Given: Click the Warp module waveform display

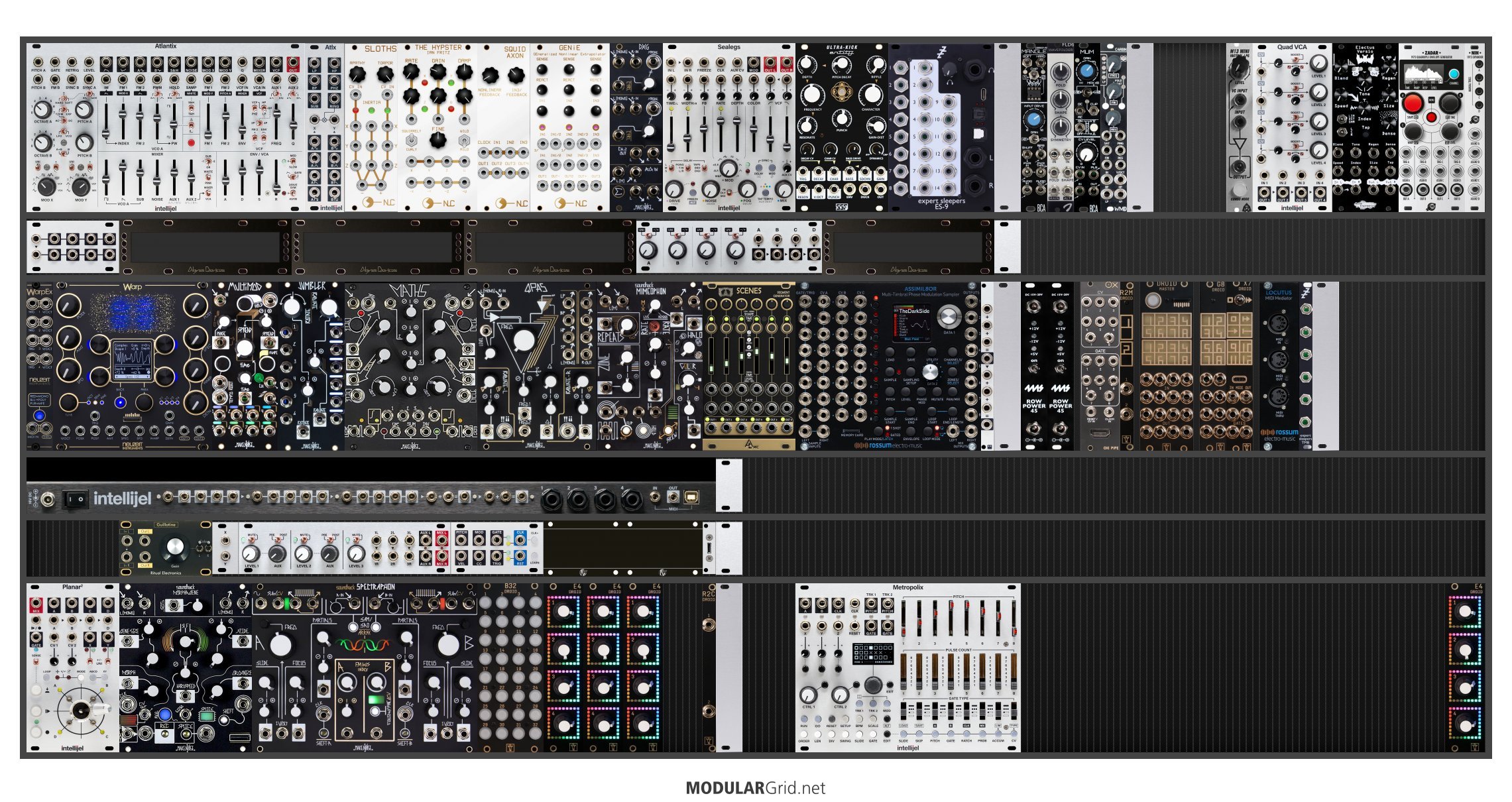Looking at the screenshot, I should point(133,361).
